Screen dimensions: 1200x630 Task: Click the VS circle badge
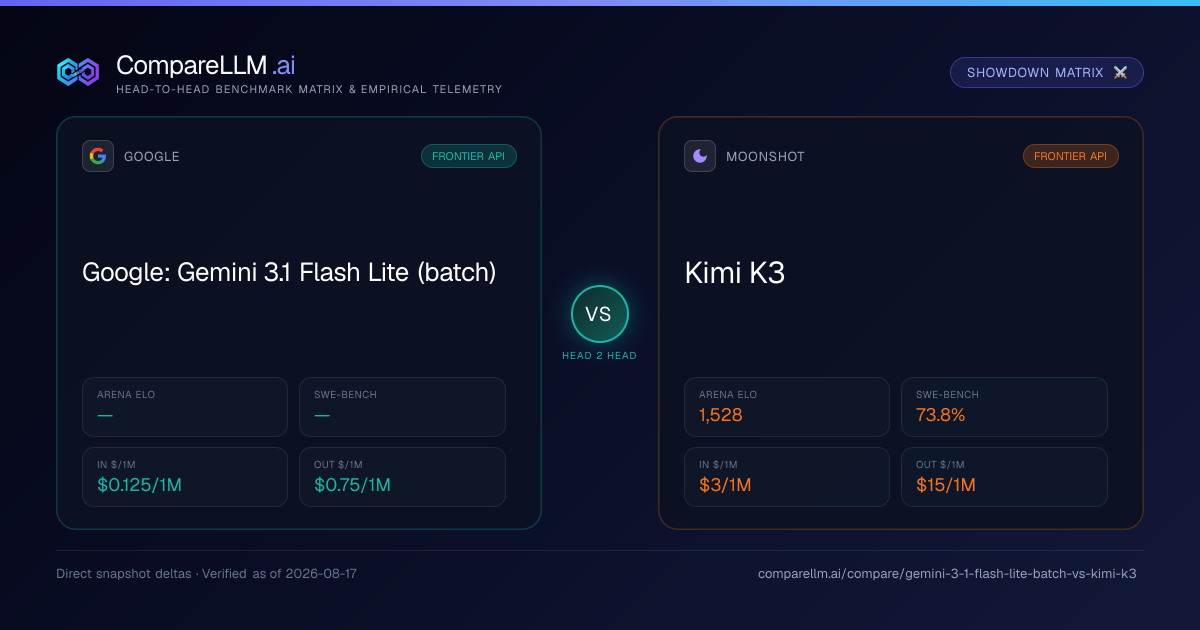point(600,314)
